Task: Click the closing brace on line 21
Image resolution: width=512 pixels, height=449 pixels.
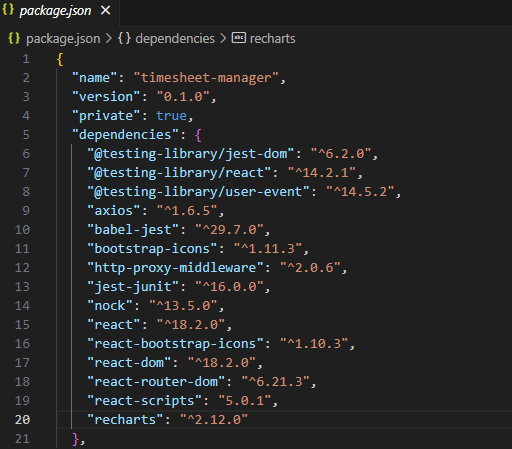Action: [x=76, y=439]
